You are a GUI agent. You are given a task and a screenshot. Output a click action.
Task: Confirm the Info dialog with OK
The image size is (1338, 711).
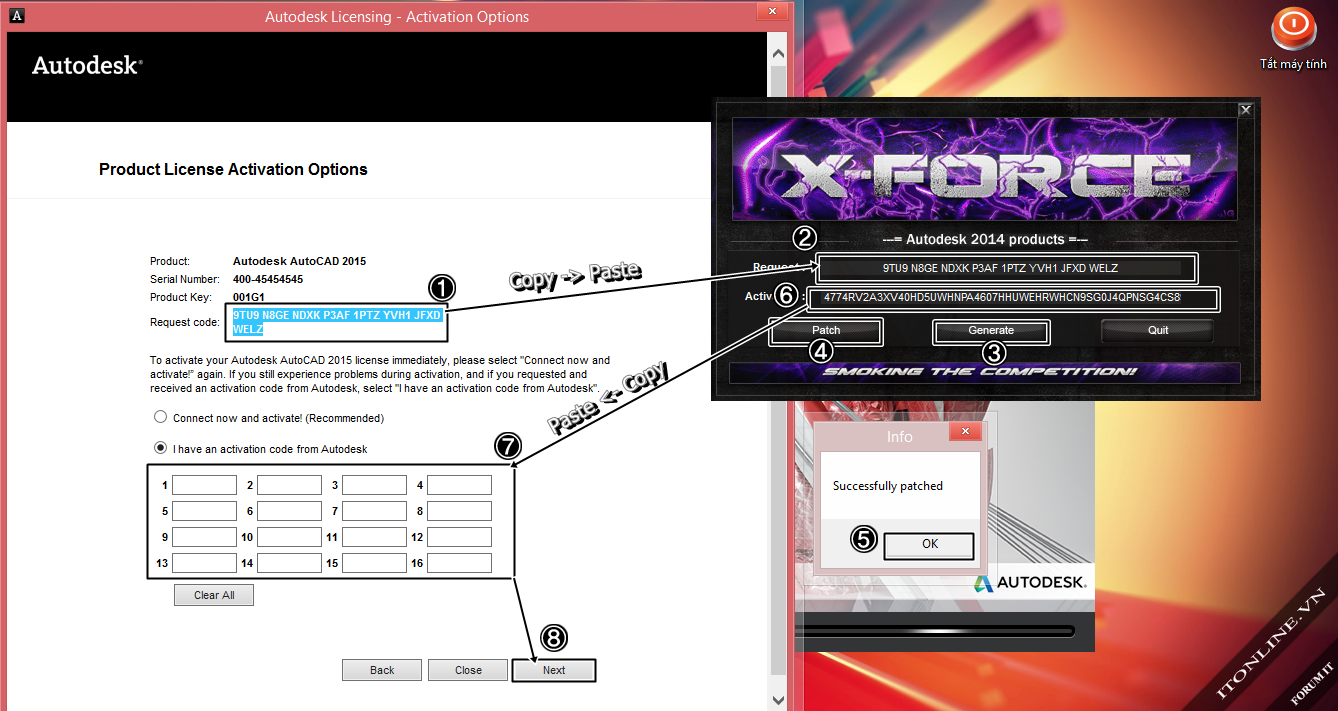(930, 545)
